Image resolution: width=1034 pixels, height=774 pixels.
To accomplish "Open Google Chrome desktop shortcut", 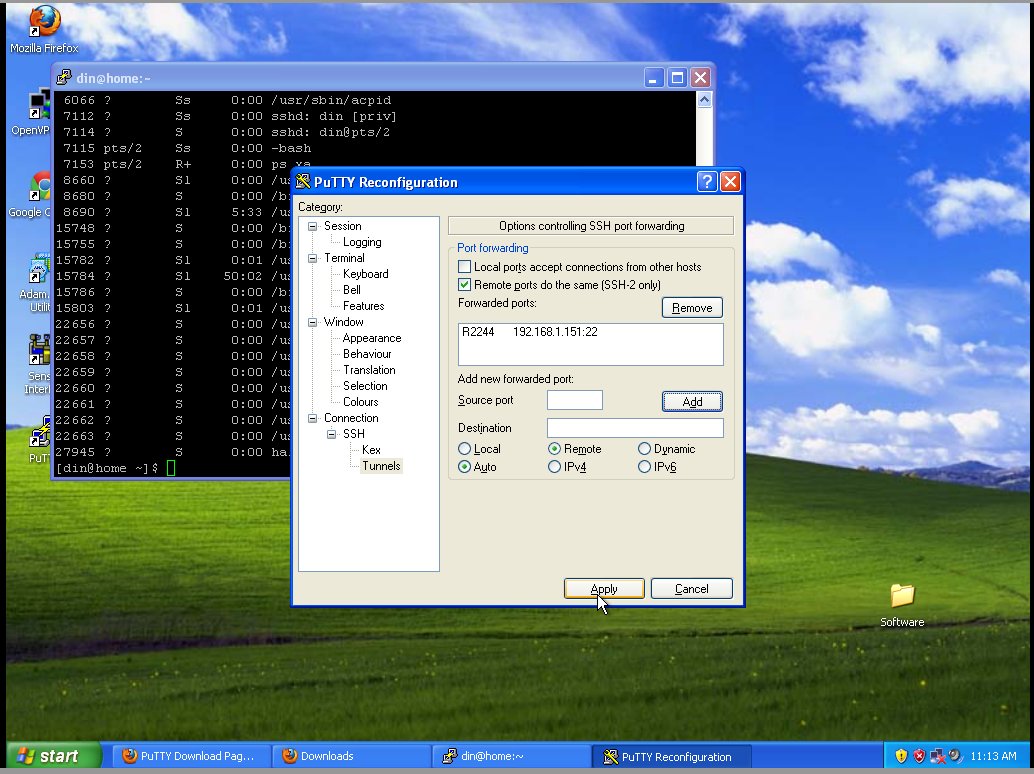I will (41, 187).
